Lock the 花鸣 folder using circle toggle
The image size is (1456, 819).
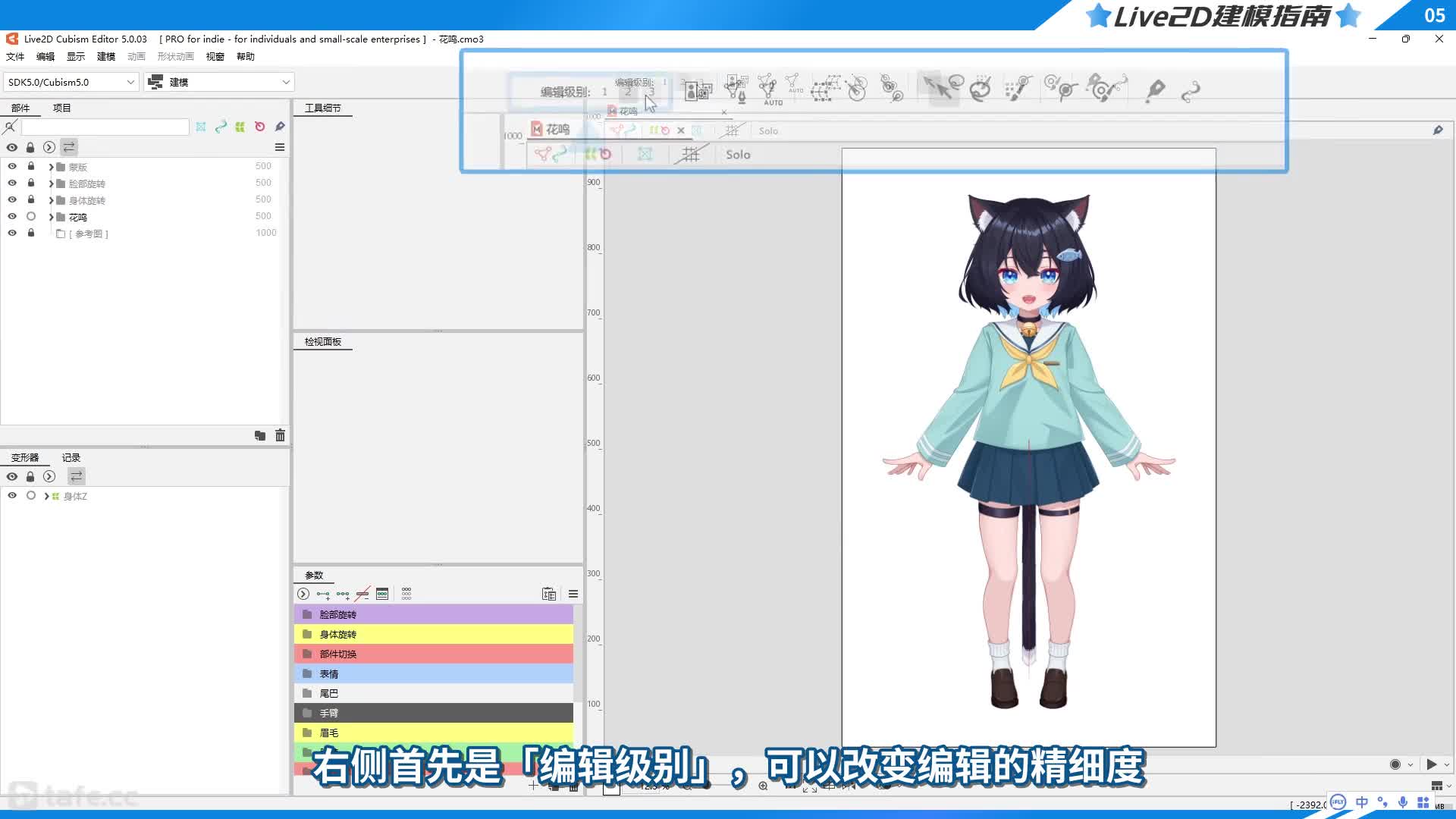(31, 216)
